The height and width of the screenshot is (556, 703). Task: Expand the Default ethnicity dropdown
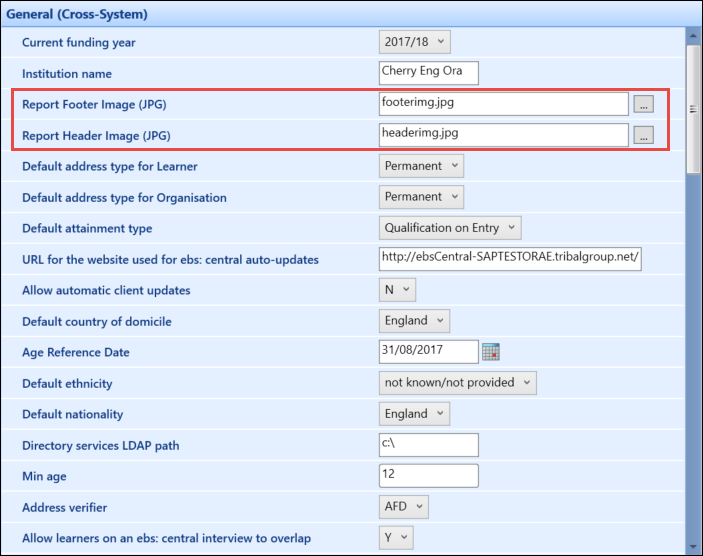tap(458, 382)
